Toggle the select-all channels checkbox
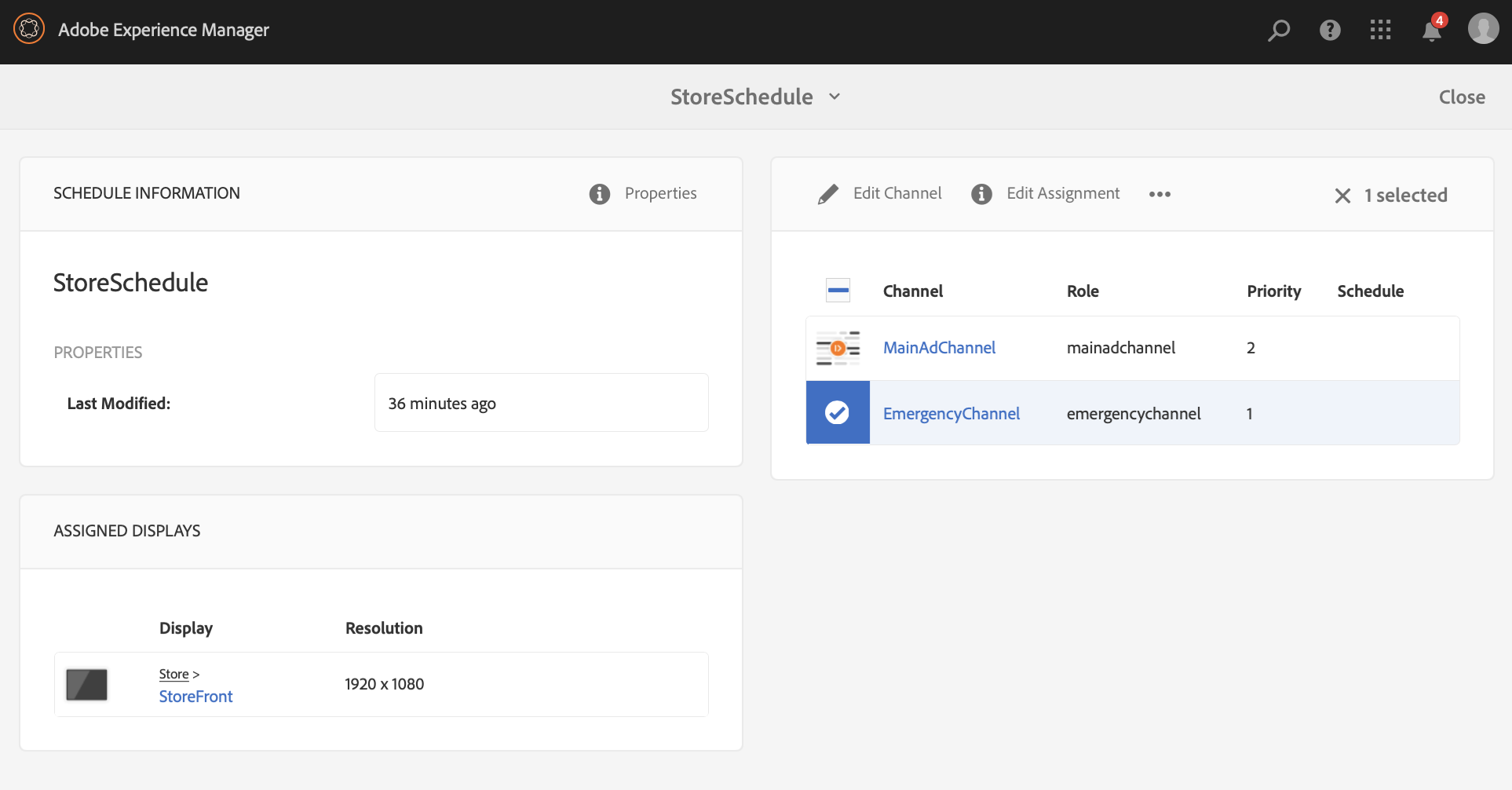The image size is (1512, 790). [838, 291]
